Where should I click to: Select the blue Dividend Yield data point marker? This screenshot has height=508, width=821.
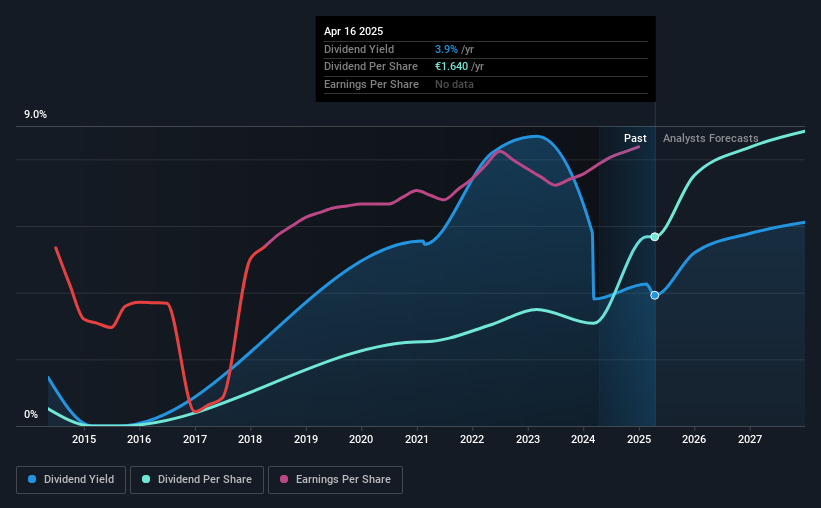click(x=654, y=295)
